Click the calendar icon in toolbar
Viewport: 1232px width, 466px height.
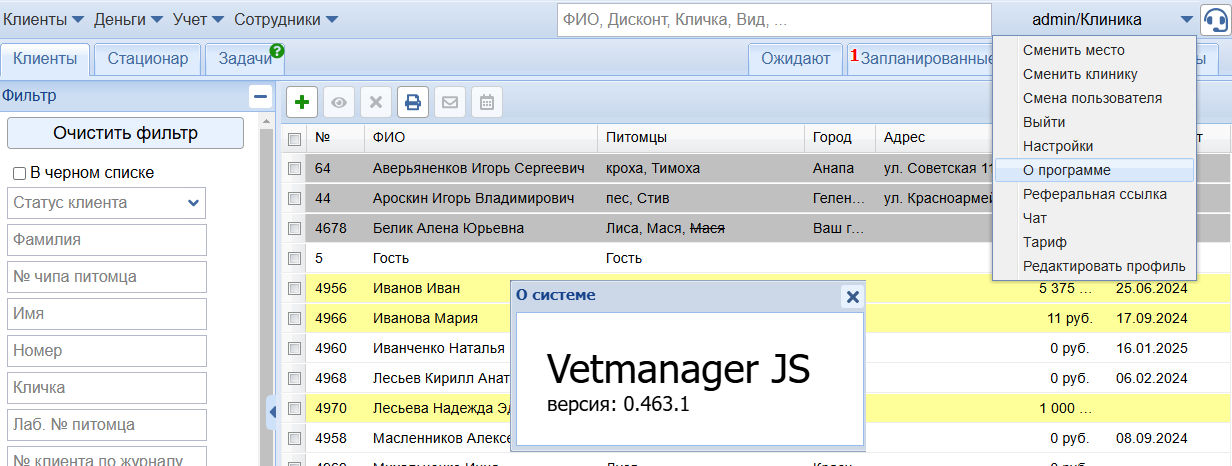click(x=487, y=102)
